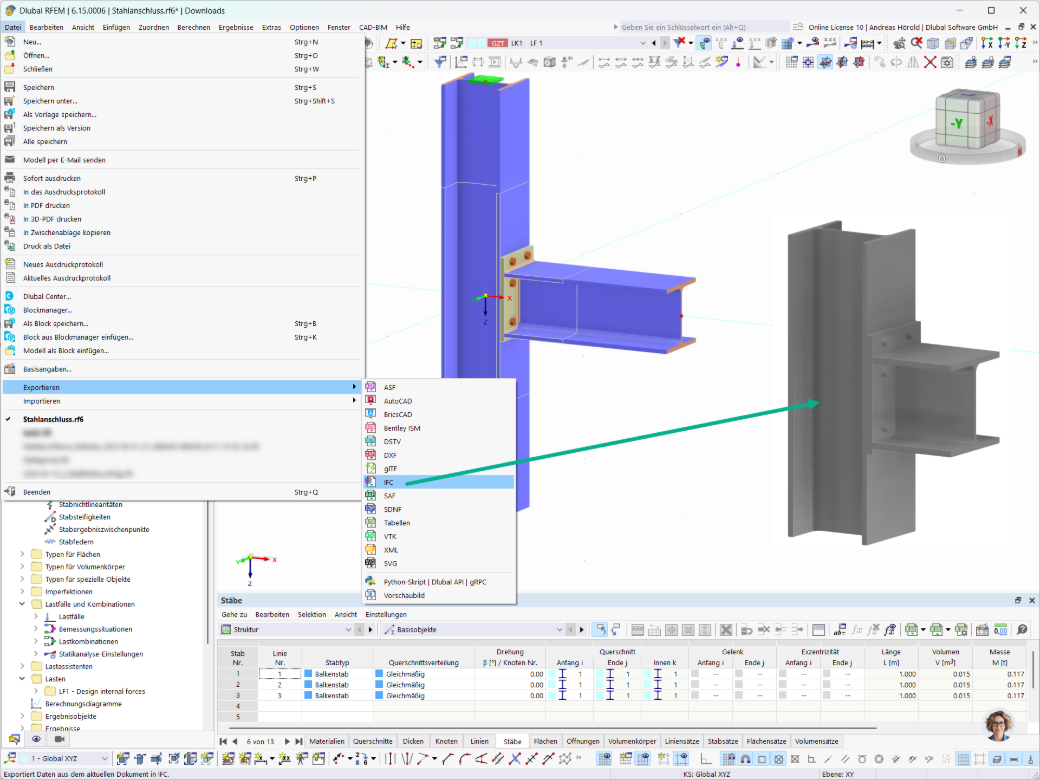
Task: Click the Tabellen export icon entry
Action: point(371,523)
